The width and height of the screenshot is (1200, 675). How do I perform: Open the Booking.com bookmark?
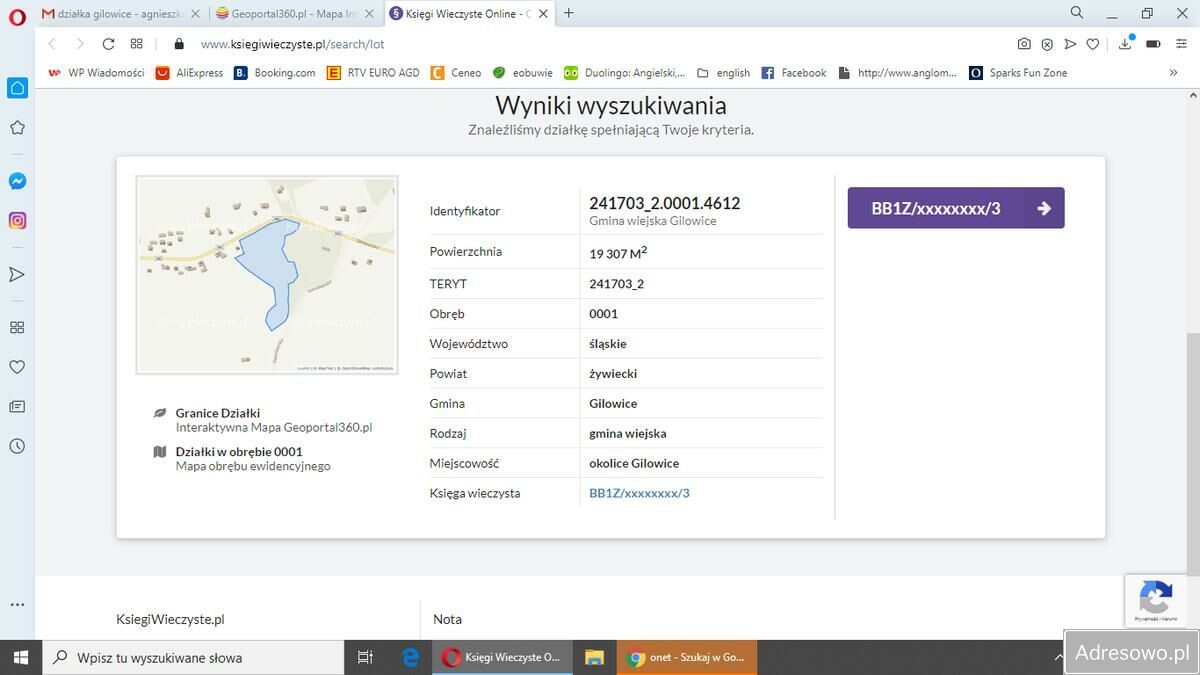(275, 72)
